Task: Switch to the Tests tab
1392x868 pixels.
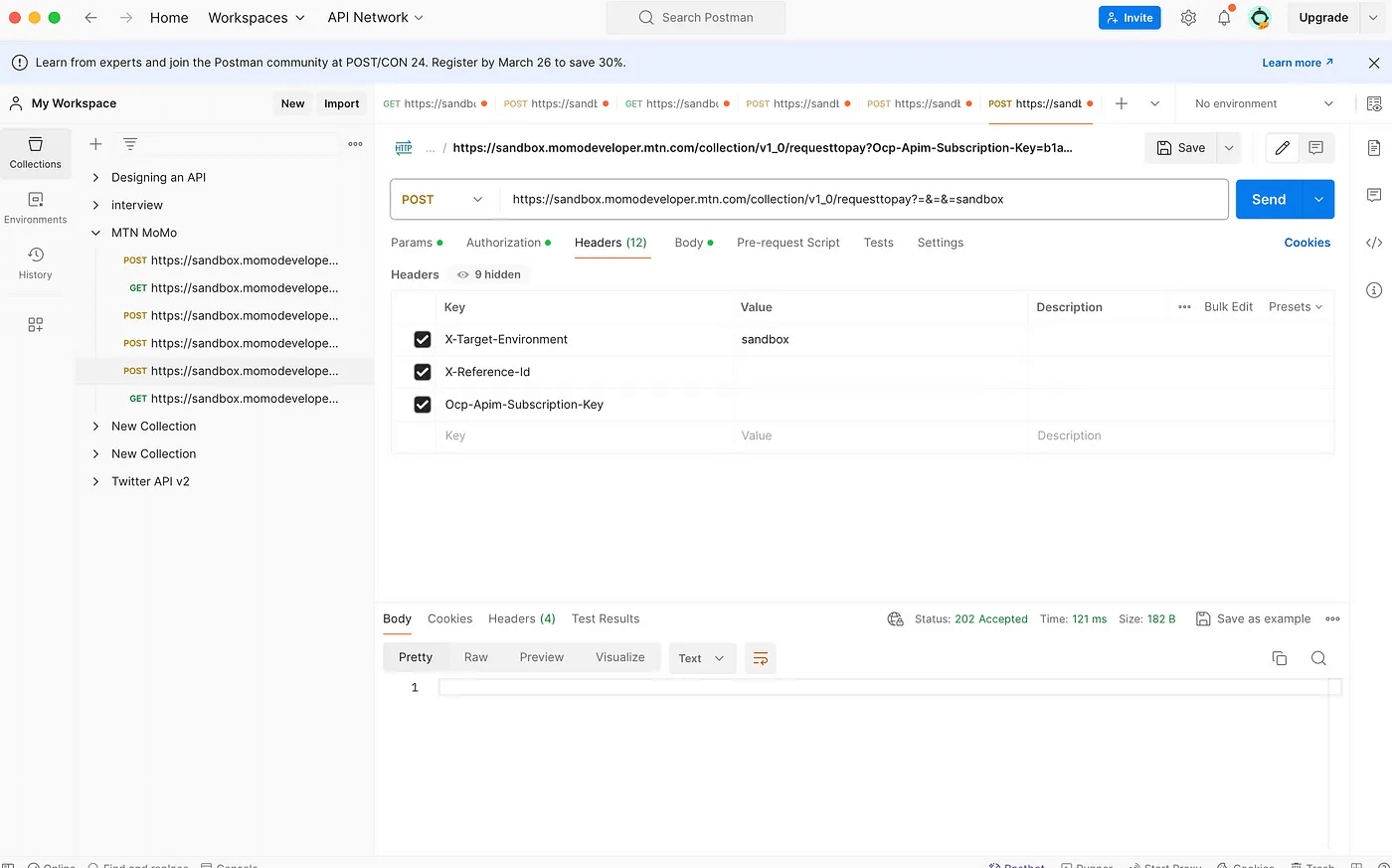Action: point(879,243)
